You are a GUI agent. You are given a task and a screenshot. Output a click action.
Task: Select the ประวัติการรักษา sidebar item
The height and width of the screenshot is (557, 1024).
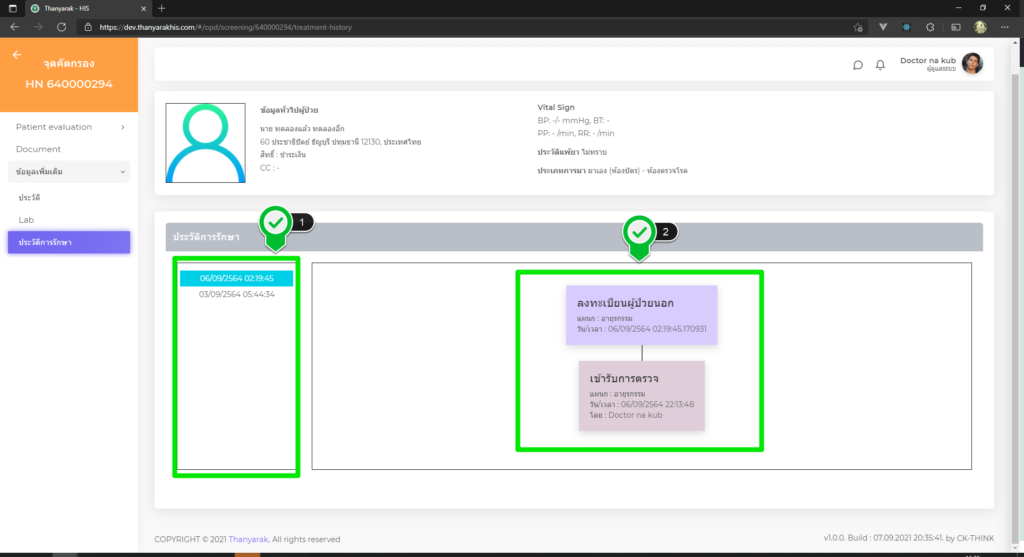69,242
